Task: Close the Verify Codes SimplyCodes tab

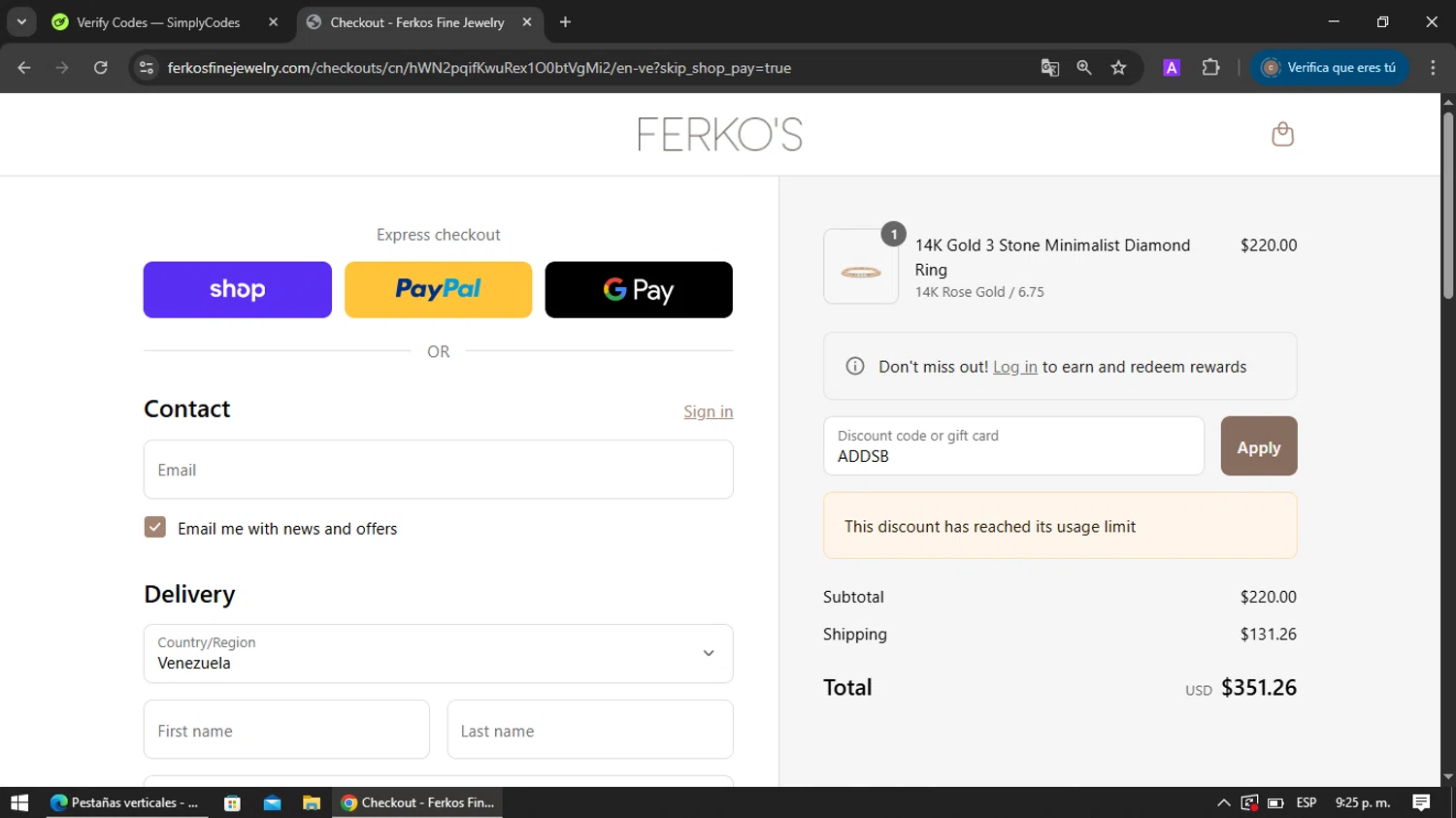Action: 273,21
